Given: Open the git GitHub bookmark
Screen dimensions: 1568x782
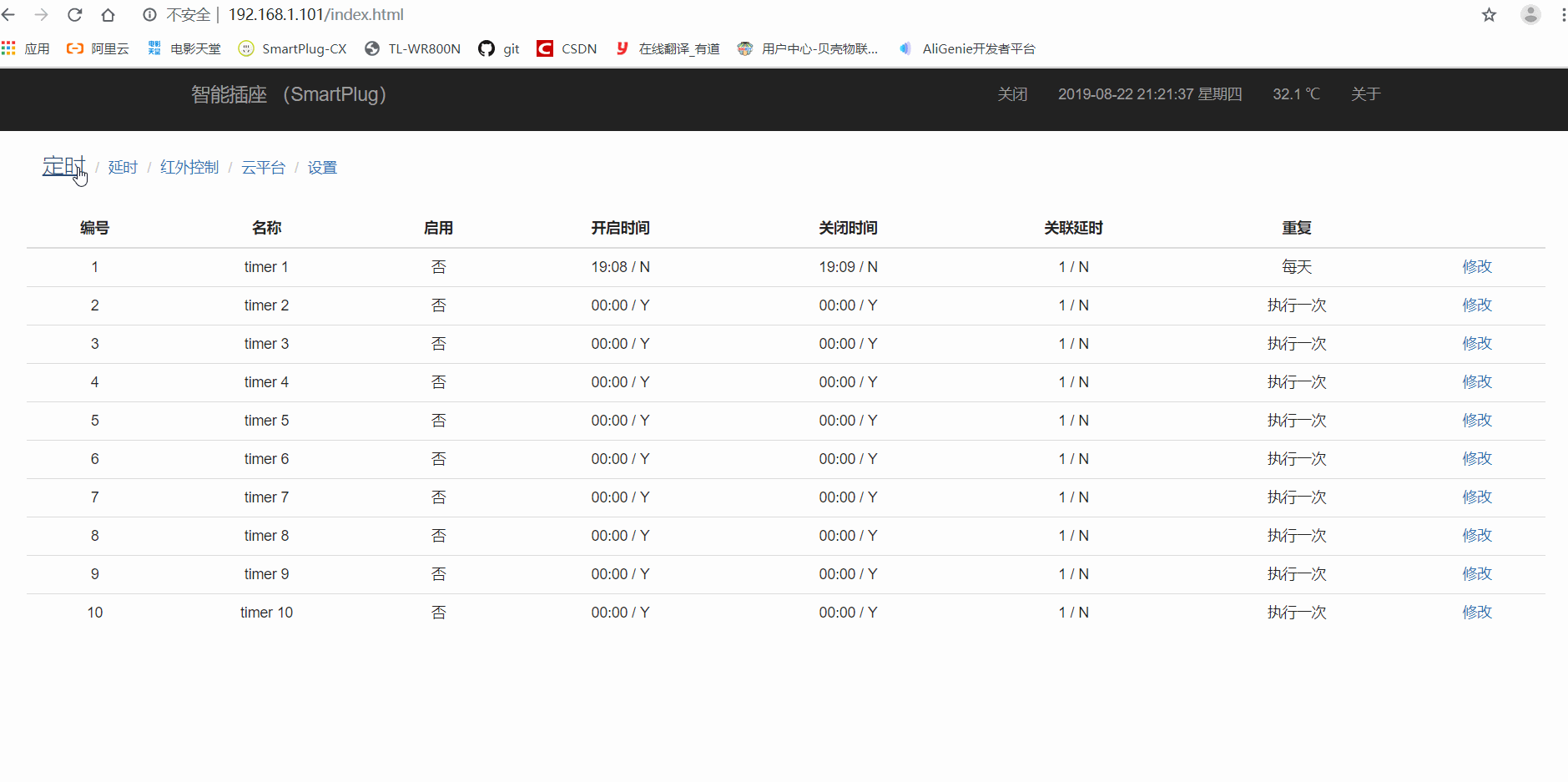Looking at the screenshot, I should click(x=499, y=48).
